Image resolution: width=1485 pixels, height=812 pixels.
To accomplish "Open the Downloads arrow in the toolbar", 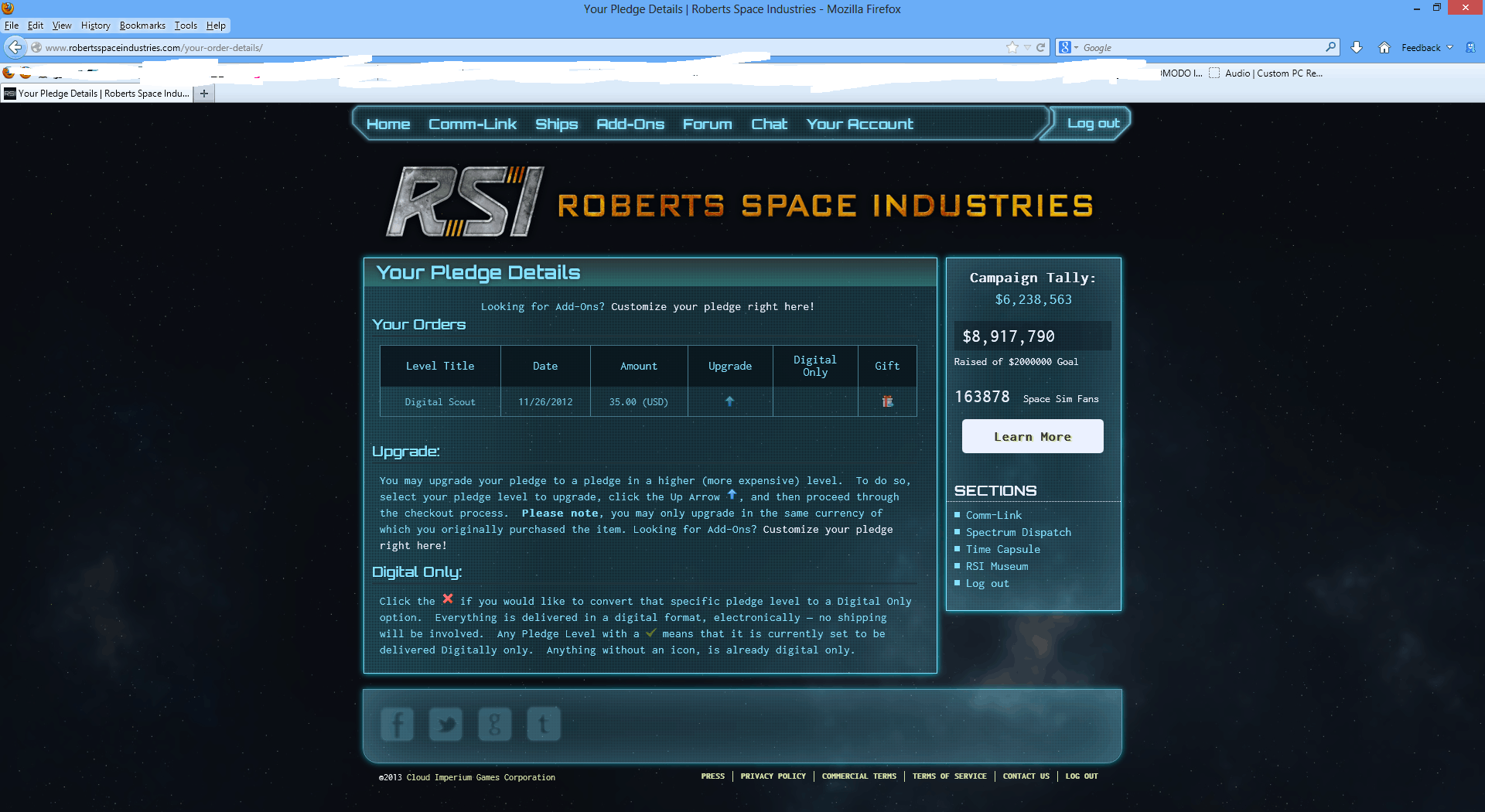I will (1357, 48).
